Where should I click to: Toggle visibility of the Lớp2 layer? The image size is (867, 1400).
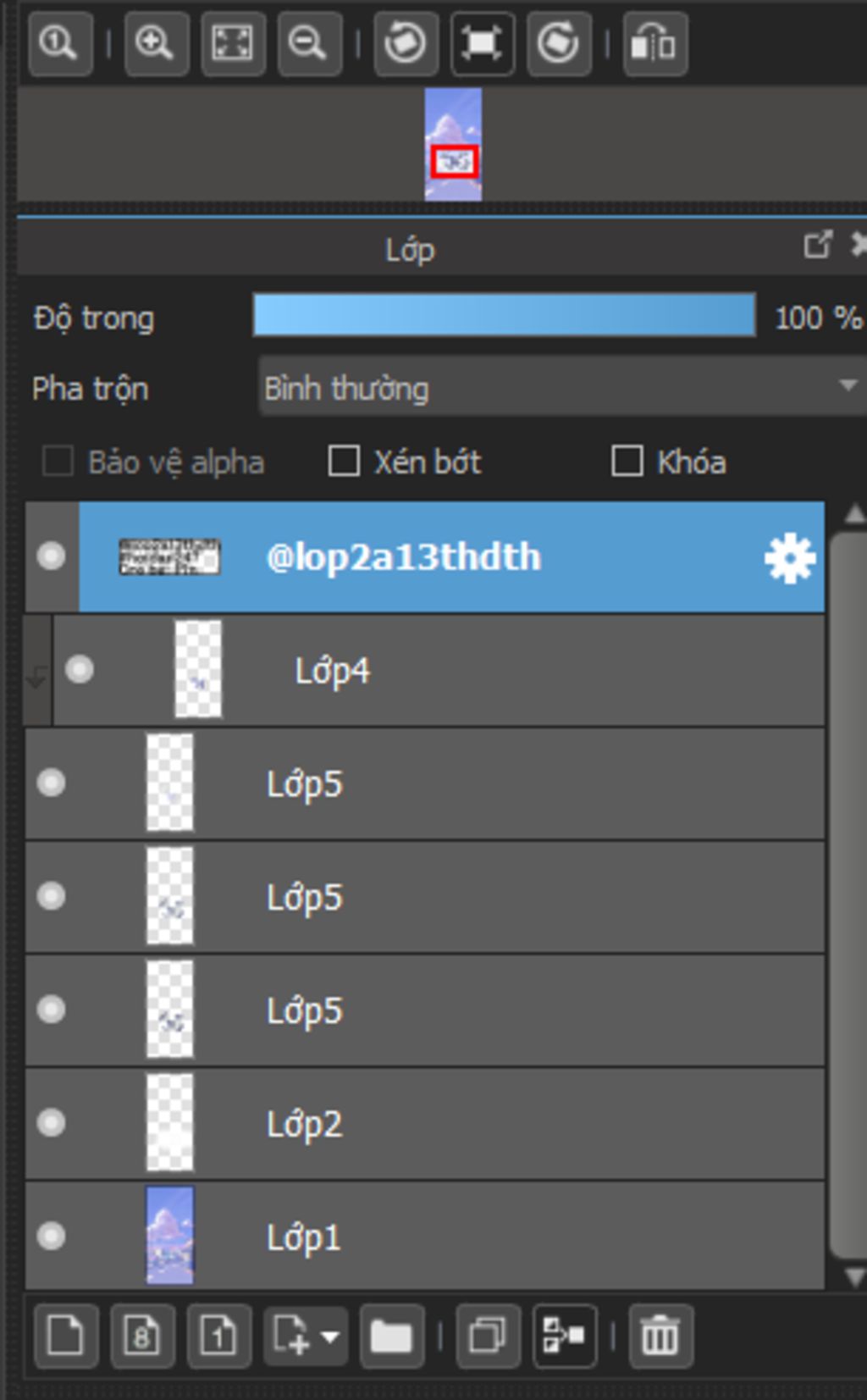(x=52, y=1123)
